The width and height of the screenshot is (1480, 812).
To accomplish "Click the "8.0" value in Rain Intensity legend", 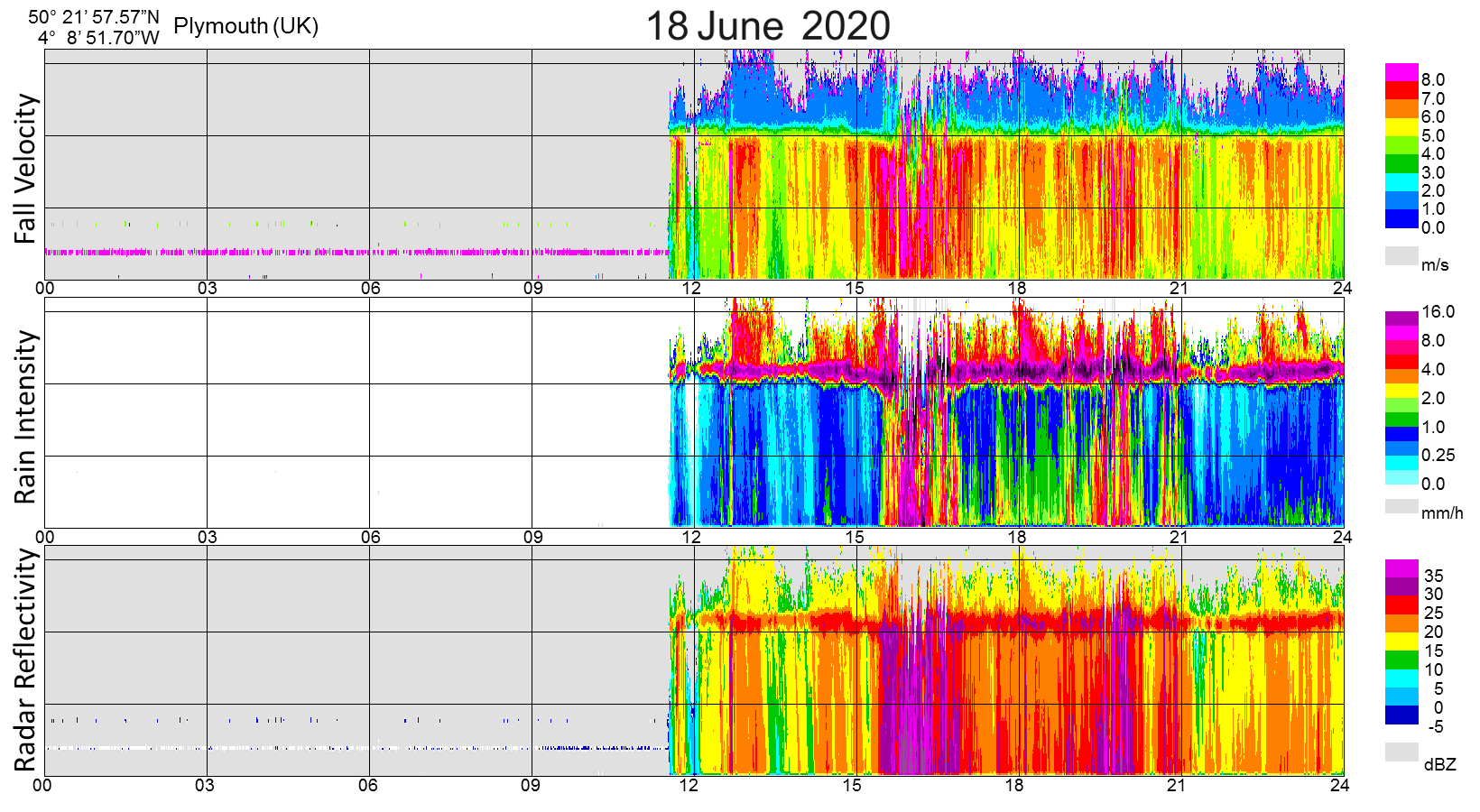I will [x=1433, y=341].
